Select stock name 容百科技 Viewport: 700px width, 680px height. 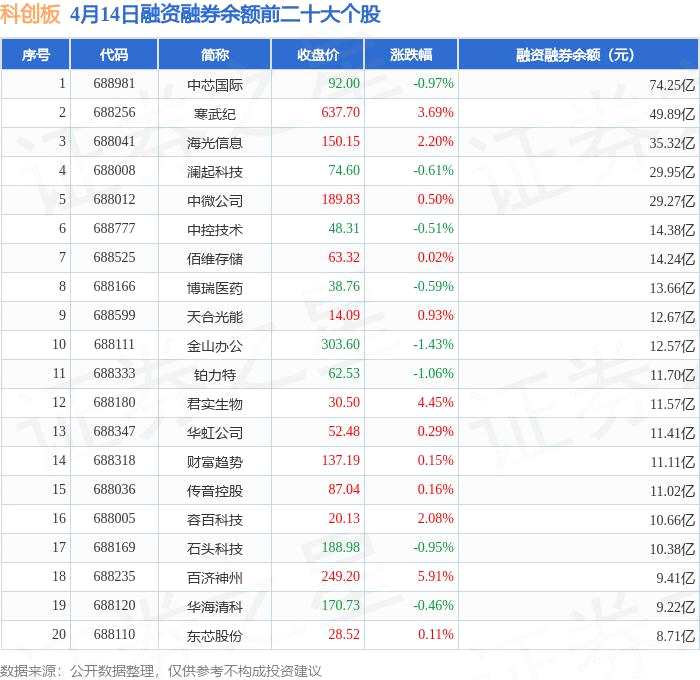coord(215,520)
